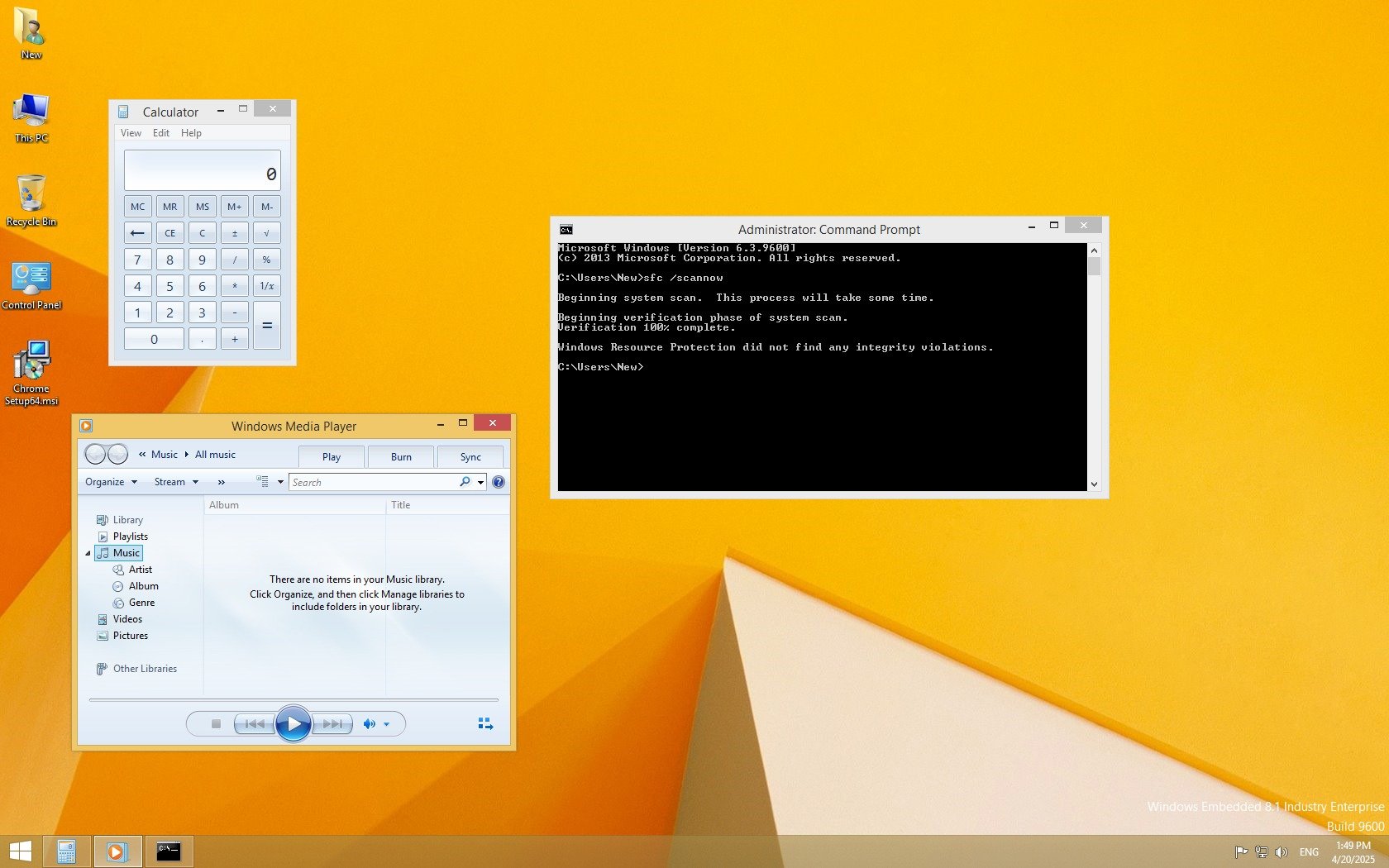Mute the Media Player volume
The height and width of the screenshot is (868, 1389).
coord(369,724)
